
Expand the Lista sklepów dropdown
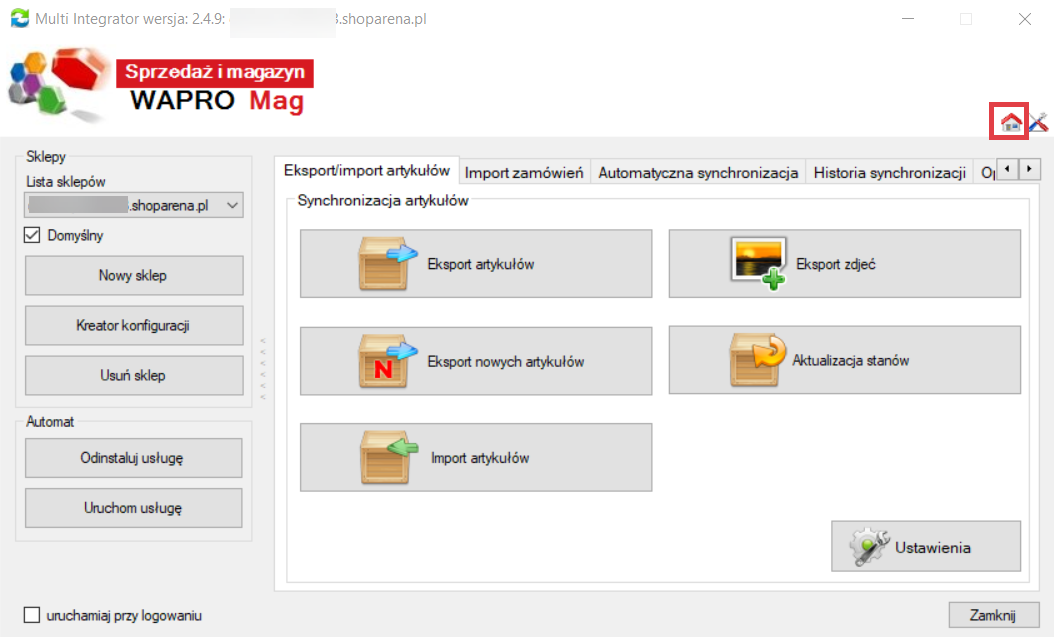pos(233,206)
